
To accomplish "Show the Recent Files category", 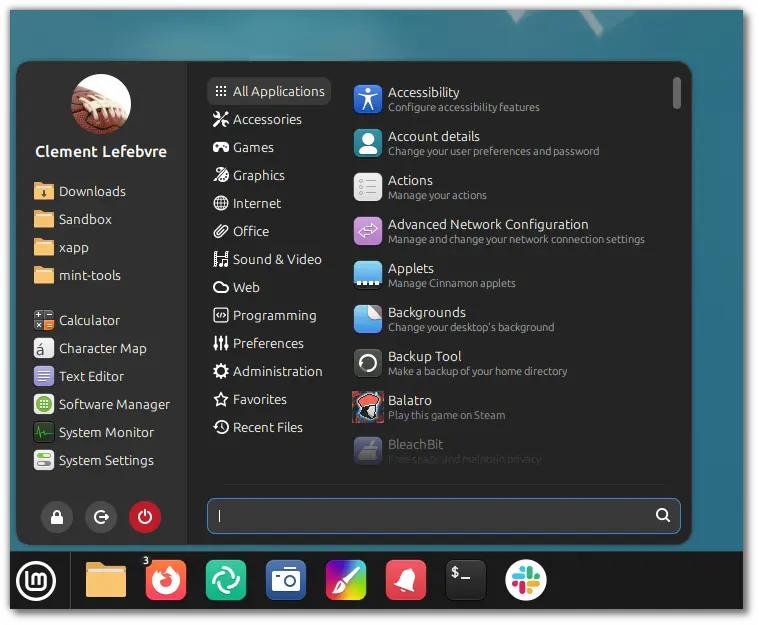I will click(267, 427).
